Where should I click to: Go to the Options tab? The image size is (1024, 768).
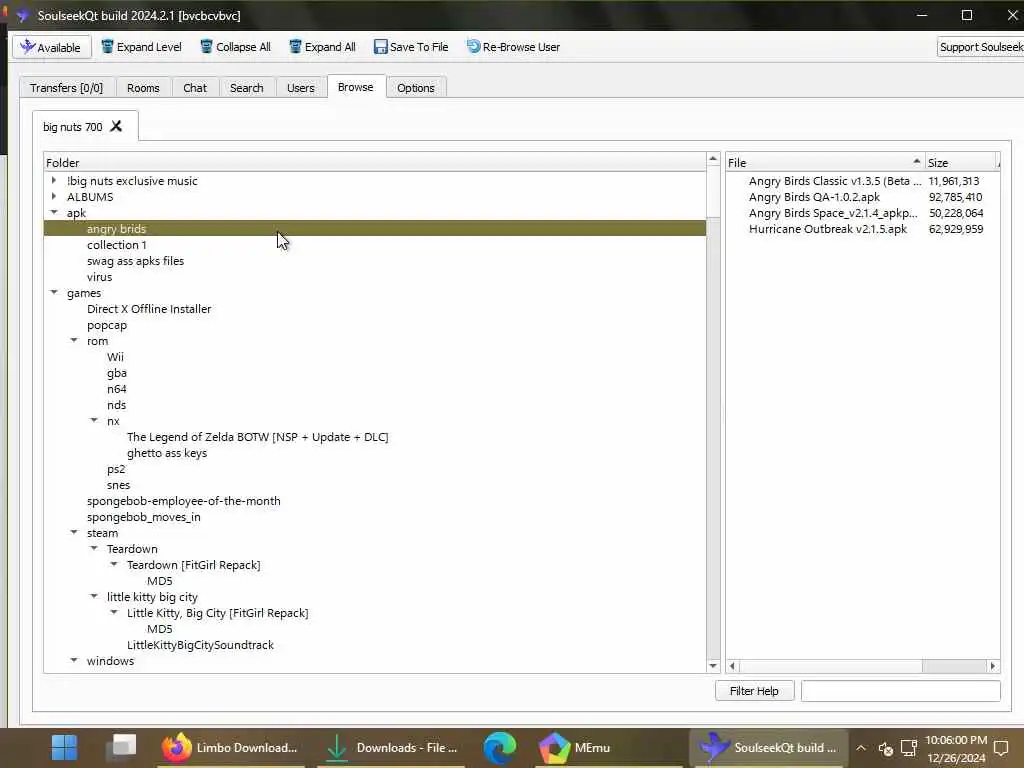415,88
